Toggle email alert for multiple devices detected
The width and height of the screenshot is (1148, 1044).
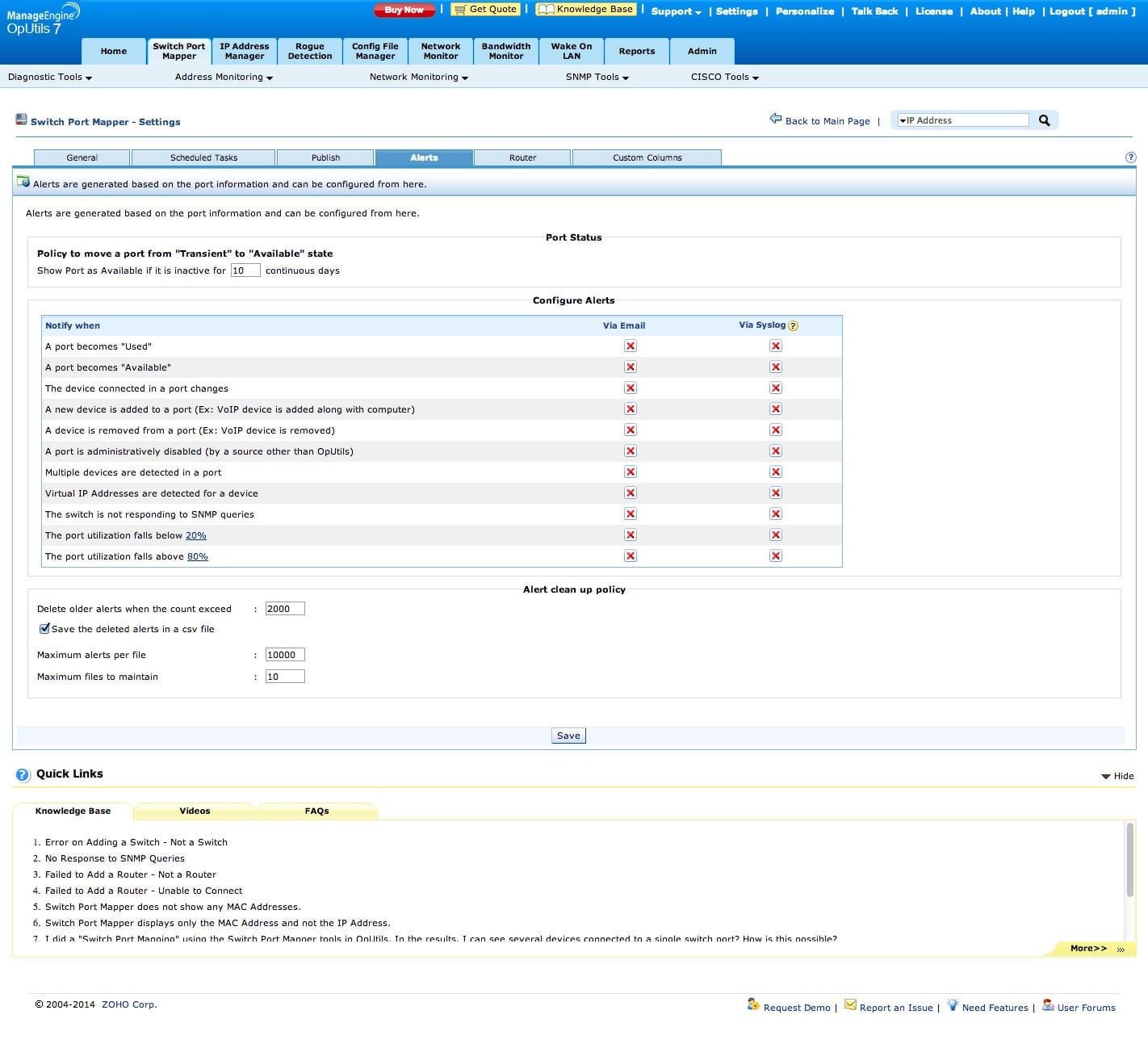[631, 472]
